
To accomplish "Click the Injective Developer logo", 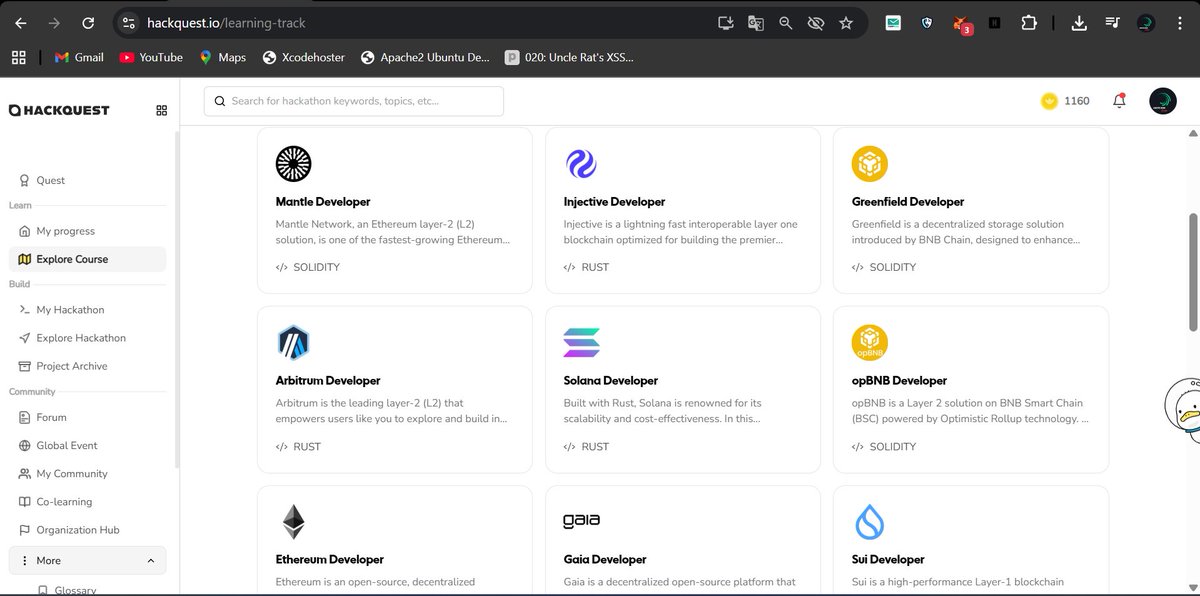I will tap(581, 163).
